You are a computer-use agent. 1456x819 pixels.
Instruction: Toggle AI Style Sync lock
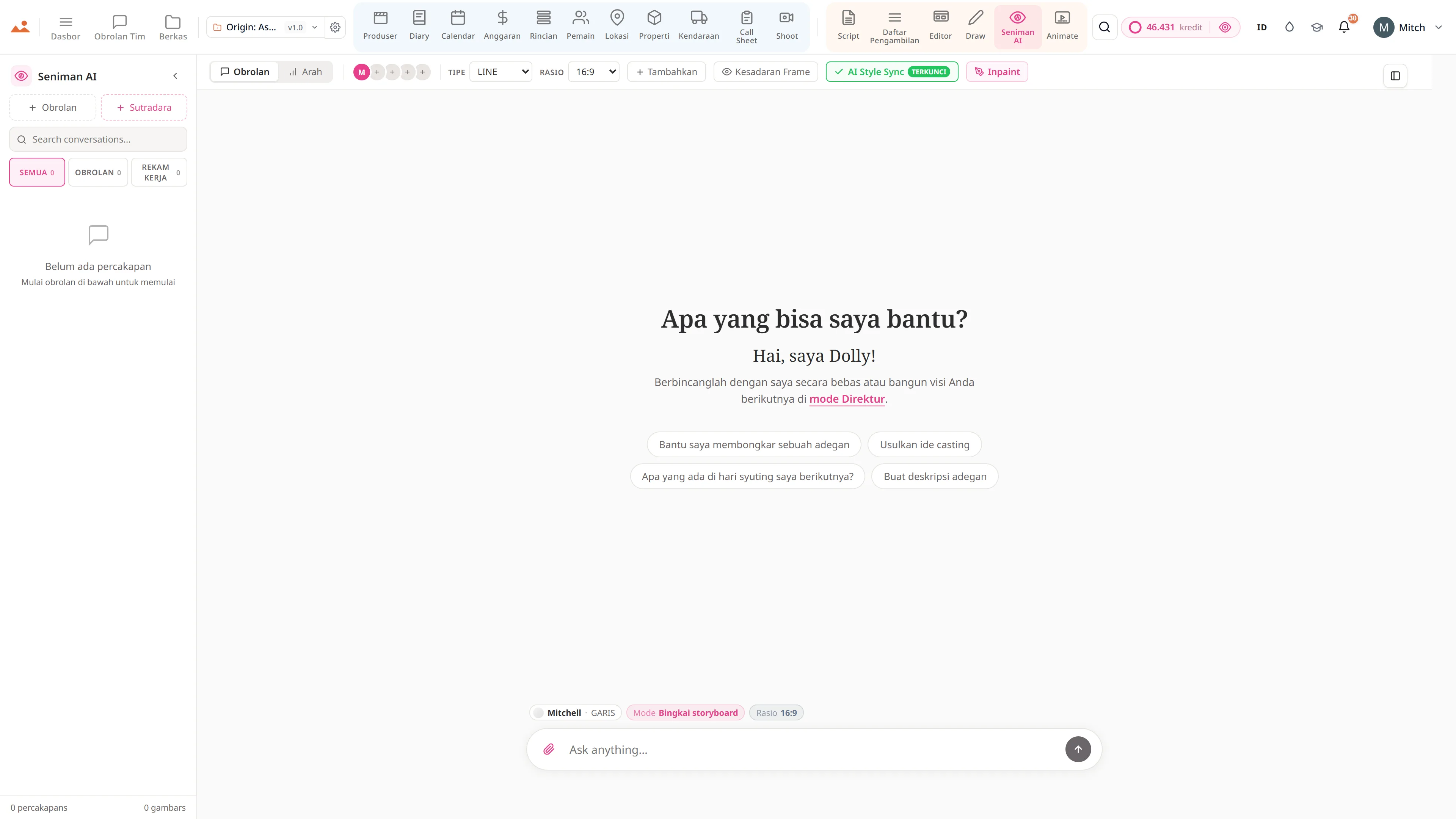[x=892, y=72]
